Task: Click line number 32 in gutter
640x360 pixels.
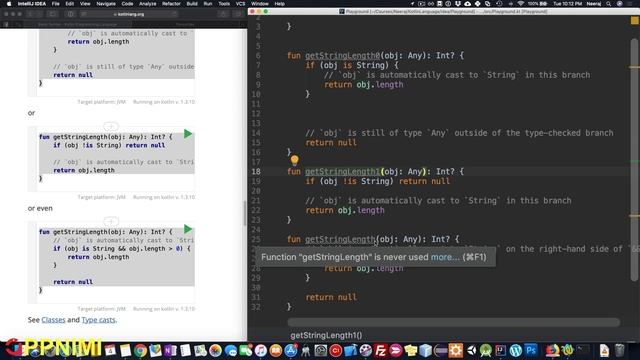Action: pyautogui.click(x=256, y=307)
